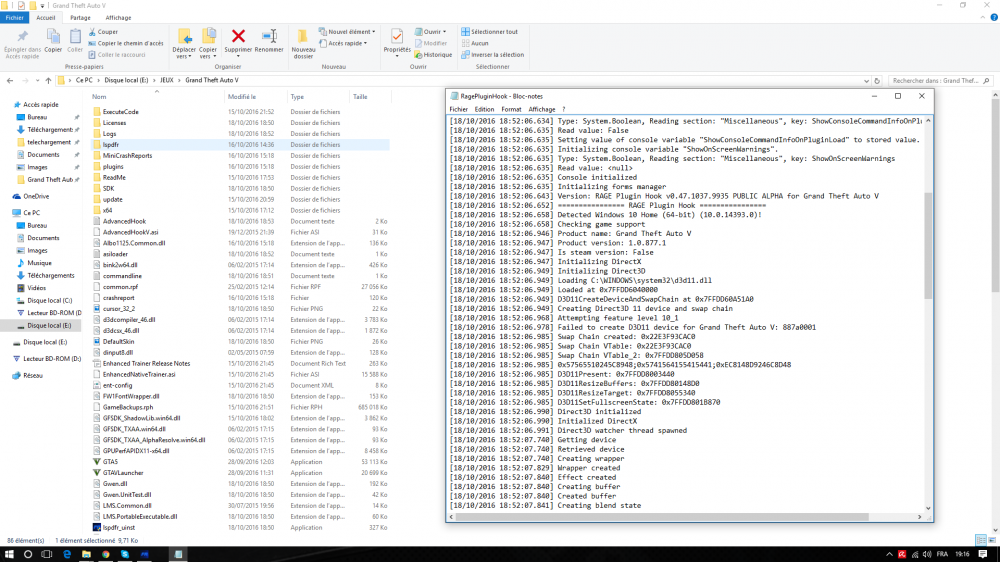This screenshot has width=1000, height=562.
Task: Click the Renommer icon
Action: click(x=269, y=36)
